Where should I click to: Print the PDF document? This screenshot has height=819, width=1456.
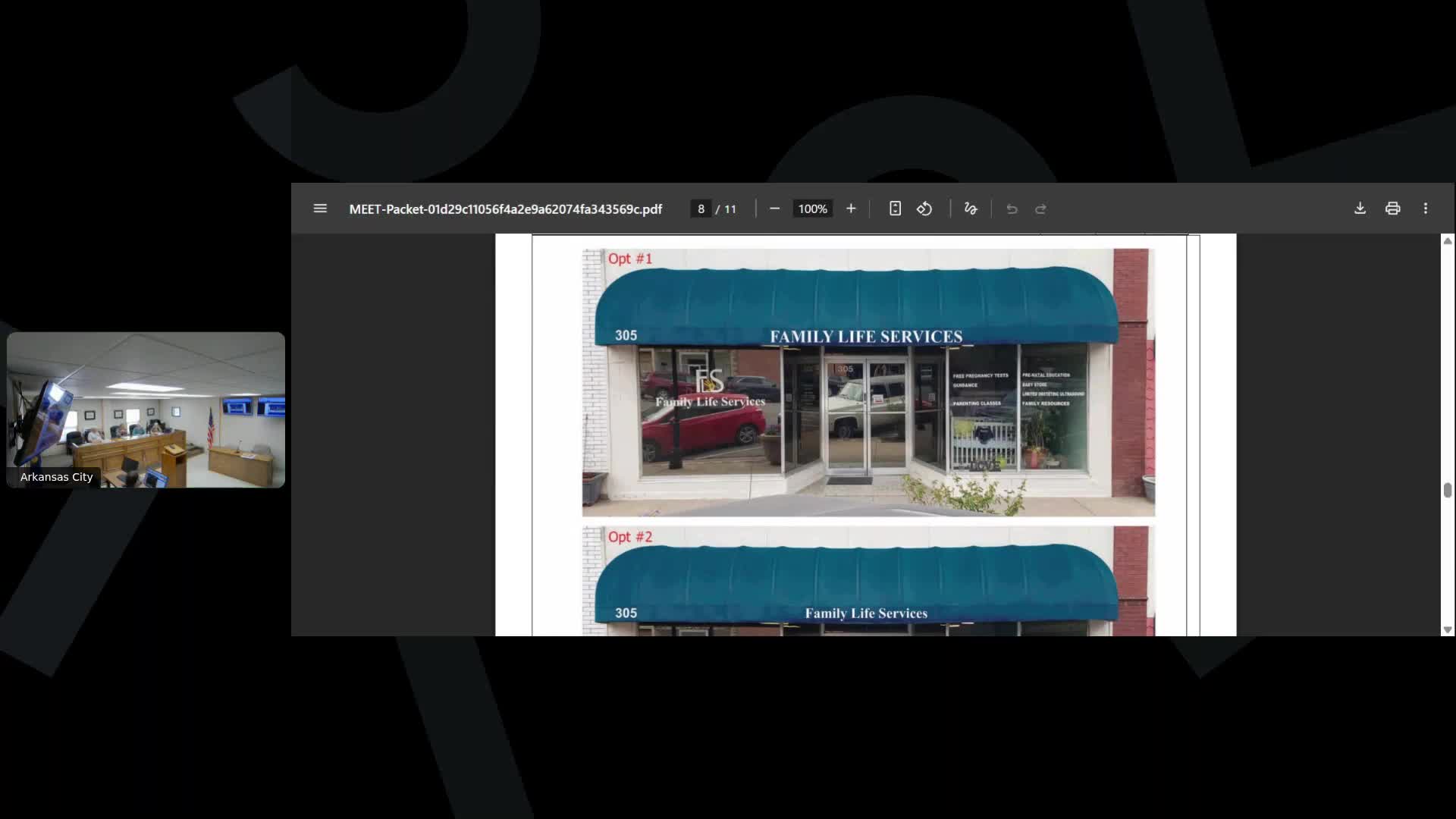coord(1392,209)
